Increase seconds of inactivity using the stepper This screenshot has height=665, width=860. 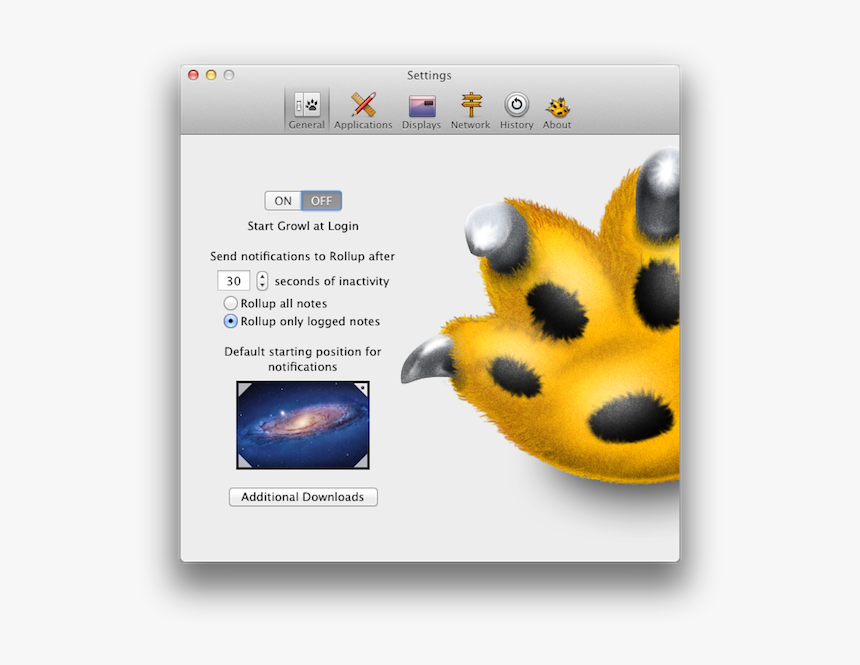pyautogui.click(x=261, y=277)
